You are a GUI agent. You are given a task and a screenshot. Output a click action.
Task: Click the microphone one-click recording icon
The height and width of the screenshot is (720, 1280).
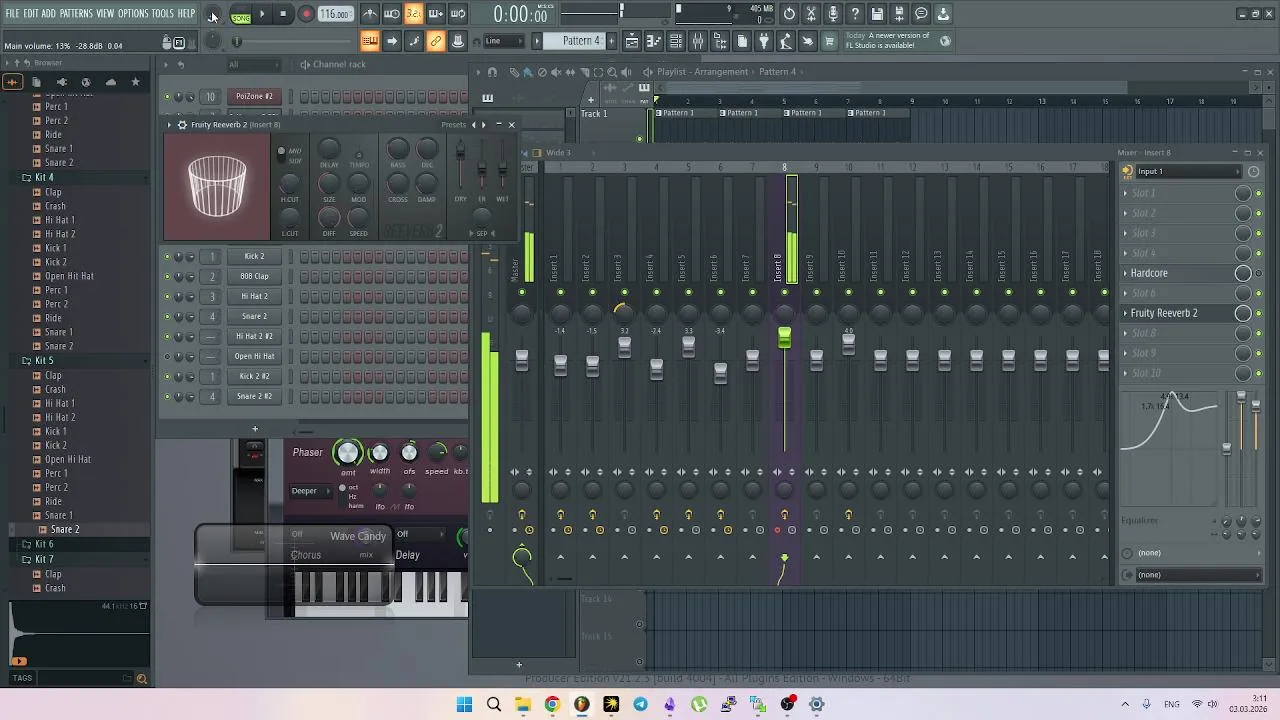(833, 14)
